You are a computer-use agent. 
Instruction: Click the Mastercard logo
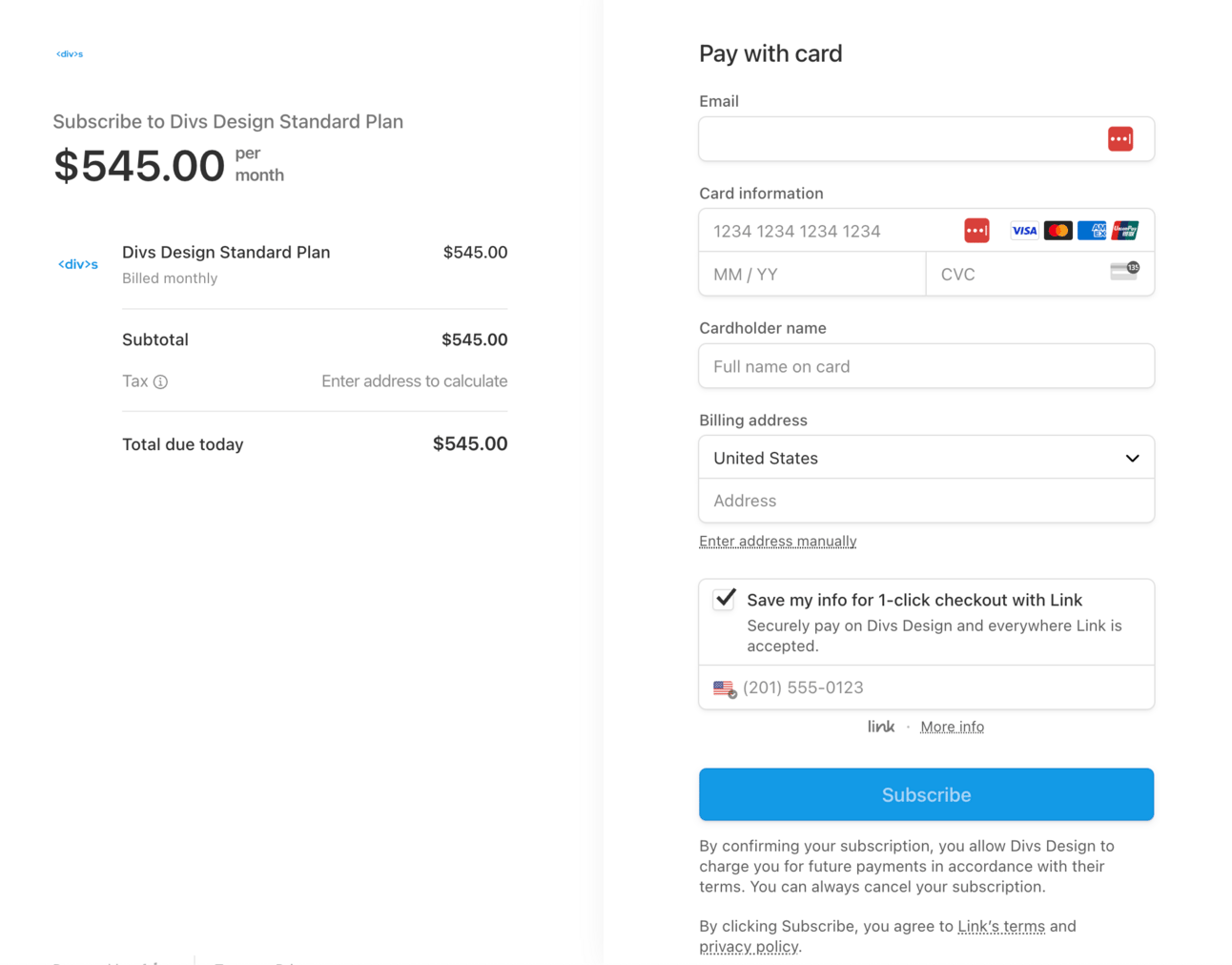(1057, 231)
